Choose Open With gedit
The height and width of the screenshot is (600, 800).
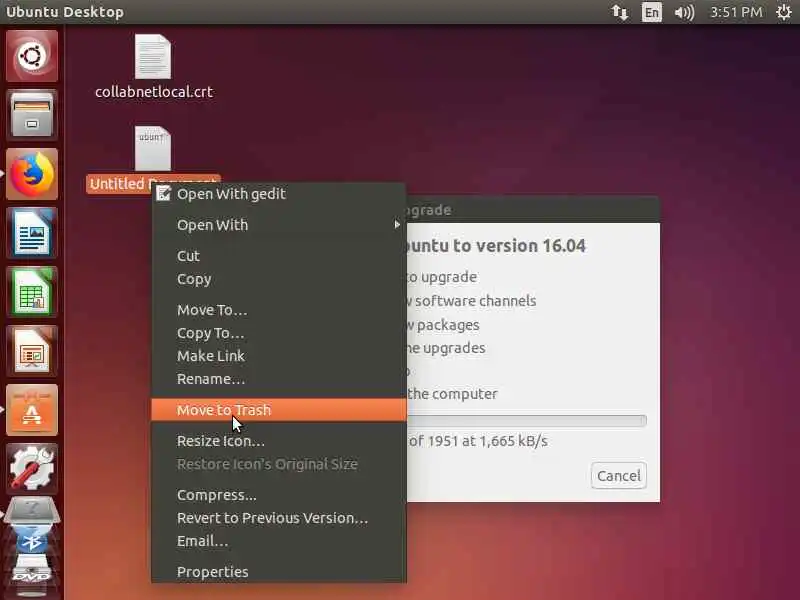point(279,194)
